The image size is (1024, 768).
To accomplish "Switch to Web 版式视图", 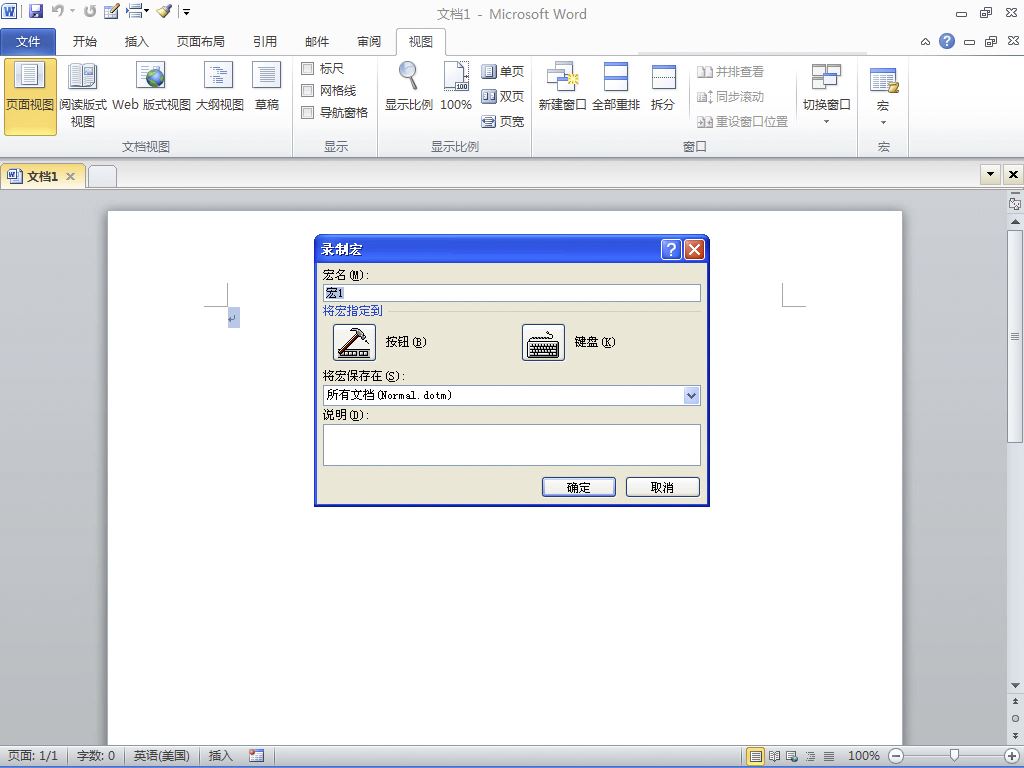I will click(152, 87).
